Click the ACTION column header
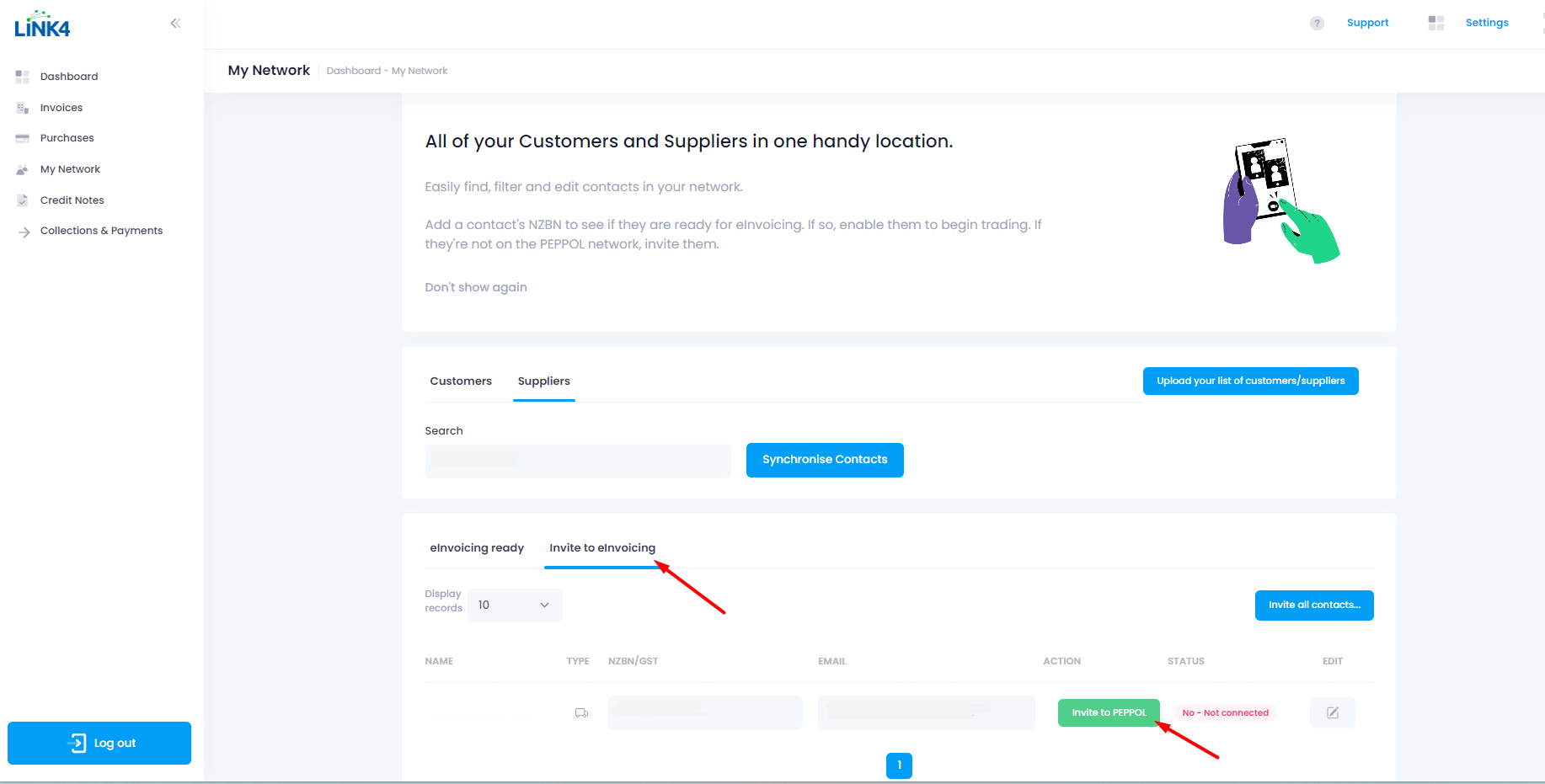This screenshot has height=784, width=1545. pos(1061,662)
